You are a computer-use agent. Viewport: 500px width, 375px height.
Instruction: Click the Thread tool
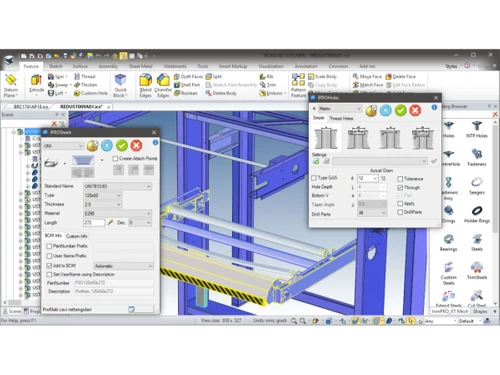click(85, 77)
